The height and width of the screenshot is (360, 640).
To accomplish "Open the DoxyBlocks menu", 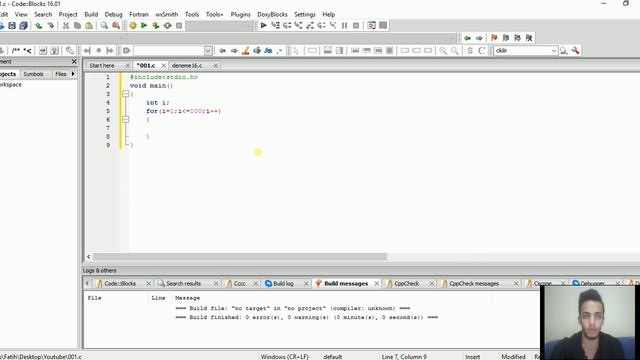I will [x=272, y=14].
